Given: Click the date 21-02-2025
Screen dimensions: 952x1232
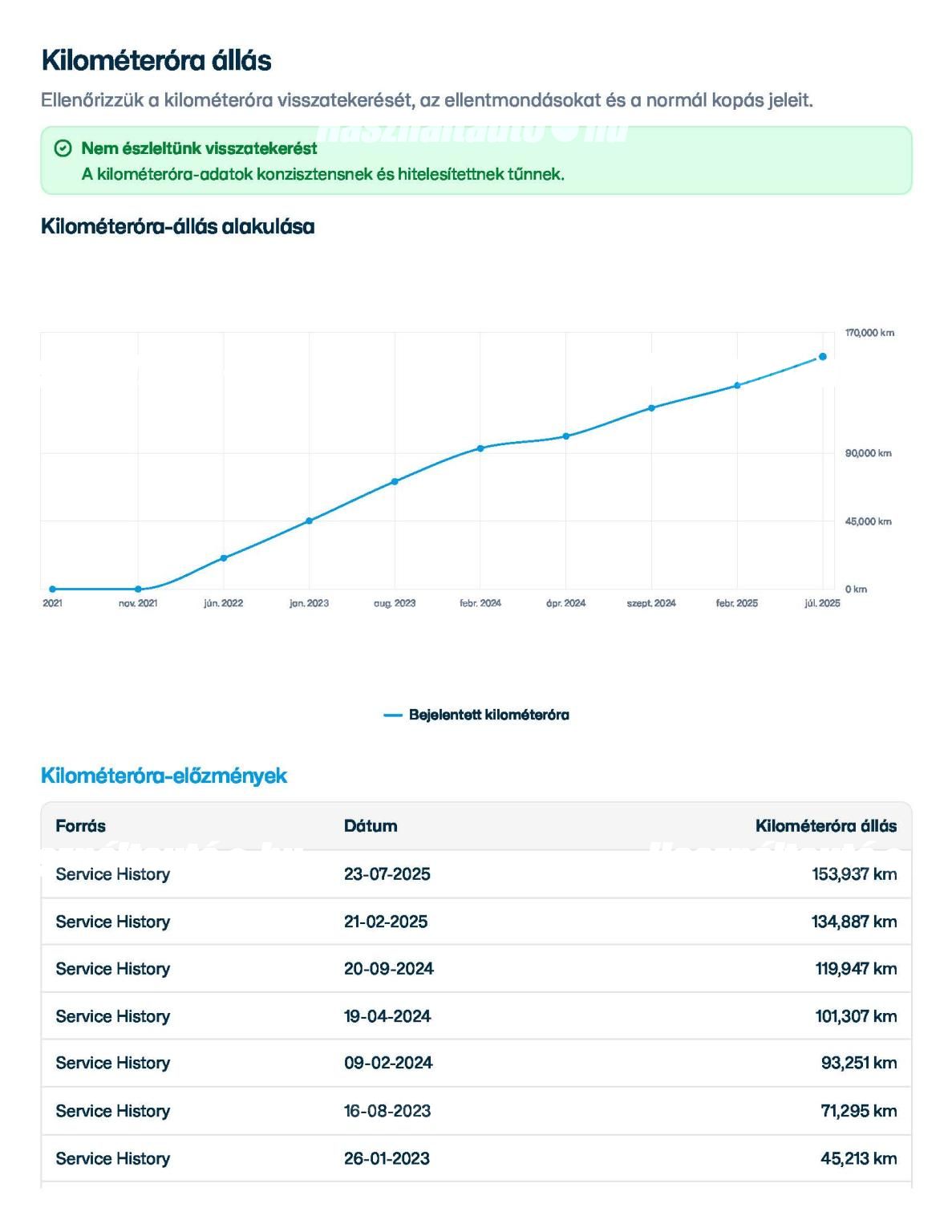Looking at the screenshot, I should (386, 921).
